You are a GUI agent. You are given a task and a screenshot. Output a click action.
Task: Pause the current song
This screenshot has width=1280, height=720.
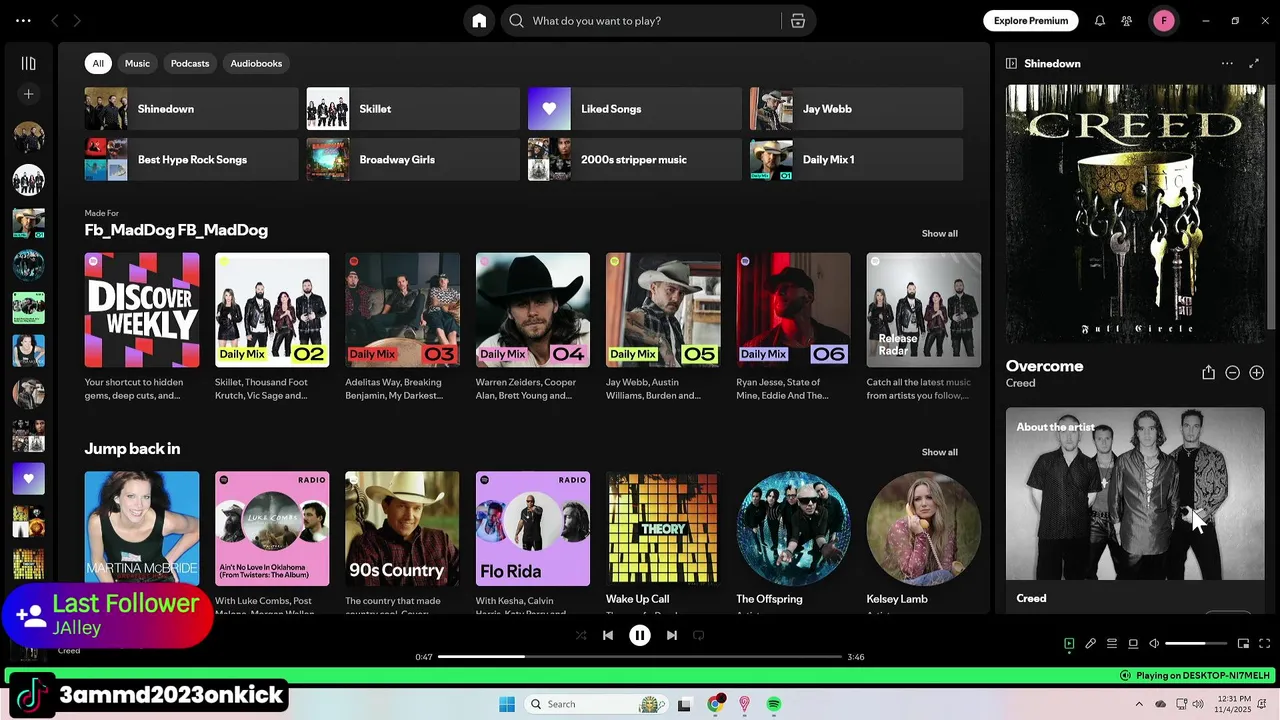click(x=640, y=635)
